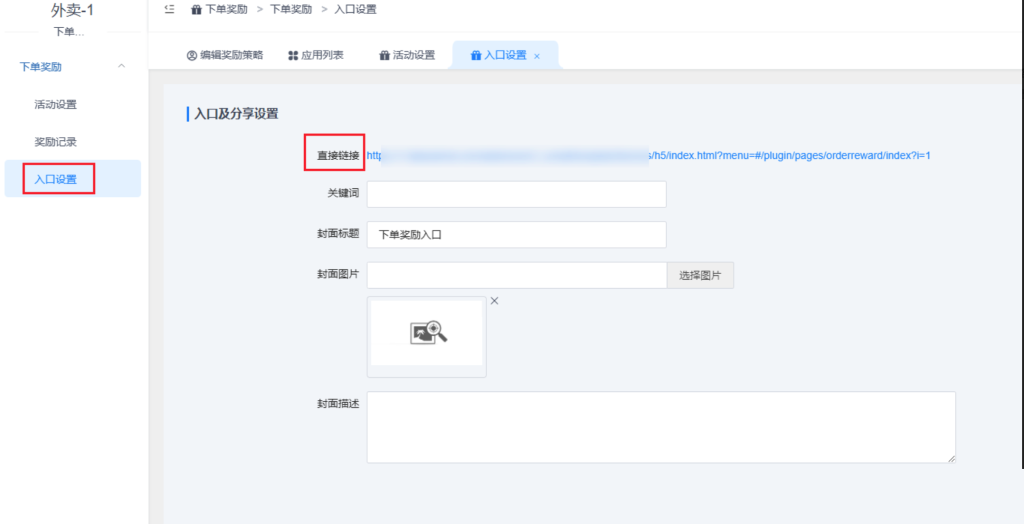
Task: Select 入口设置 in the left sidebar
Action: (56, 180)
